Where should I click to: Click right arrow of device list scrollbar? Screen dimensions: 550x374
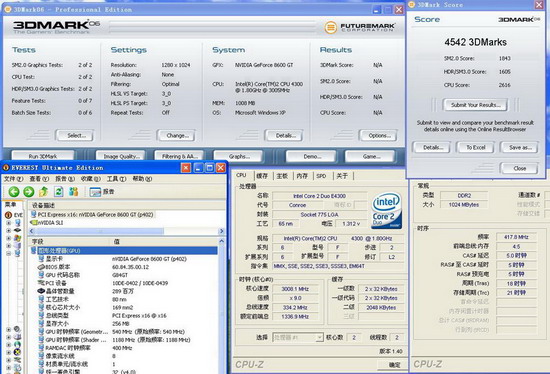click(x=221, y=231)
